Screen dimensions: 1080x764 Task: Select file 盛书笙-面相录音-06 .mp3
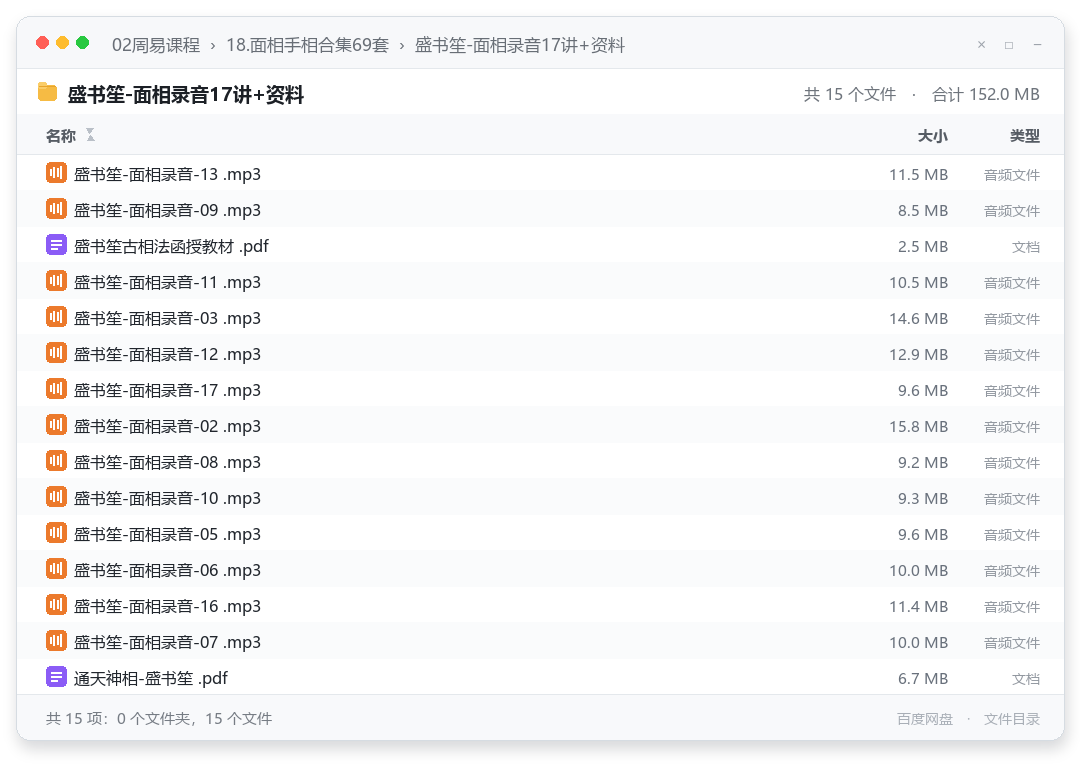541,570
